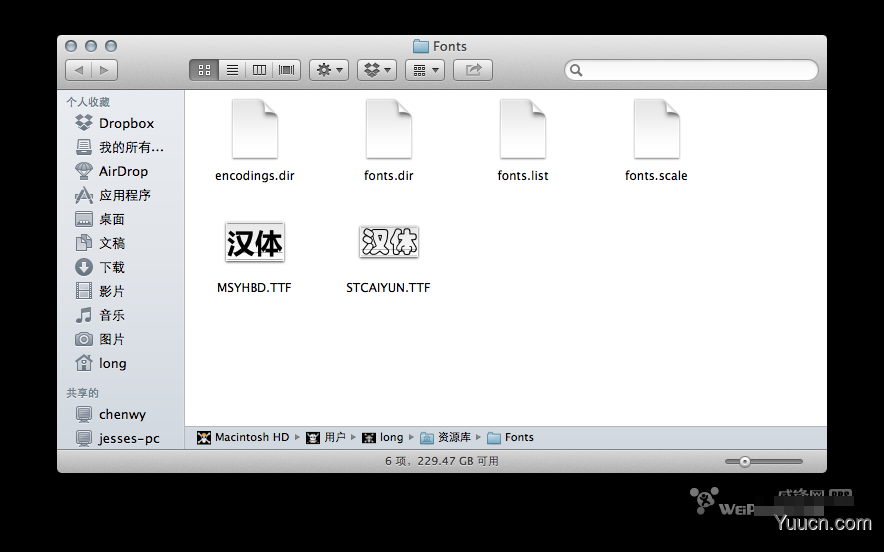Click the 个人收藏 sidebar header

click(88, 102)
